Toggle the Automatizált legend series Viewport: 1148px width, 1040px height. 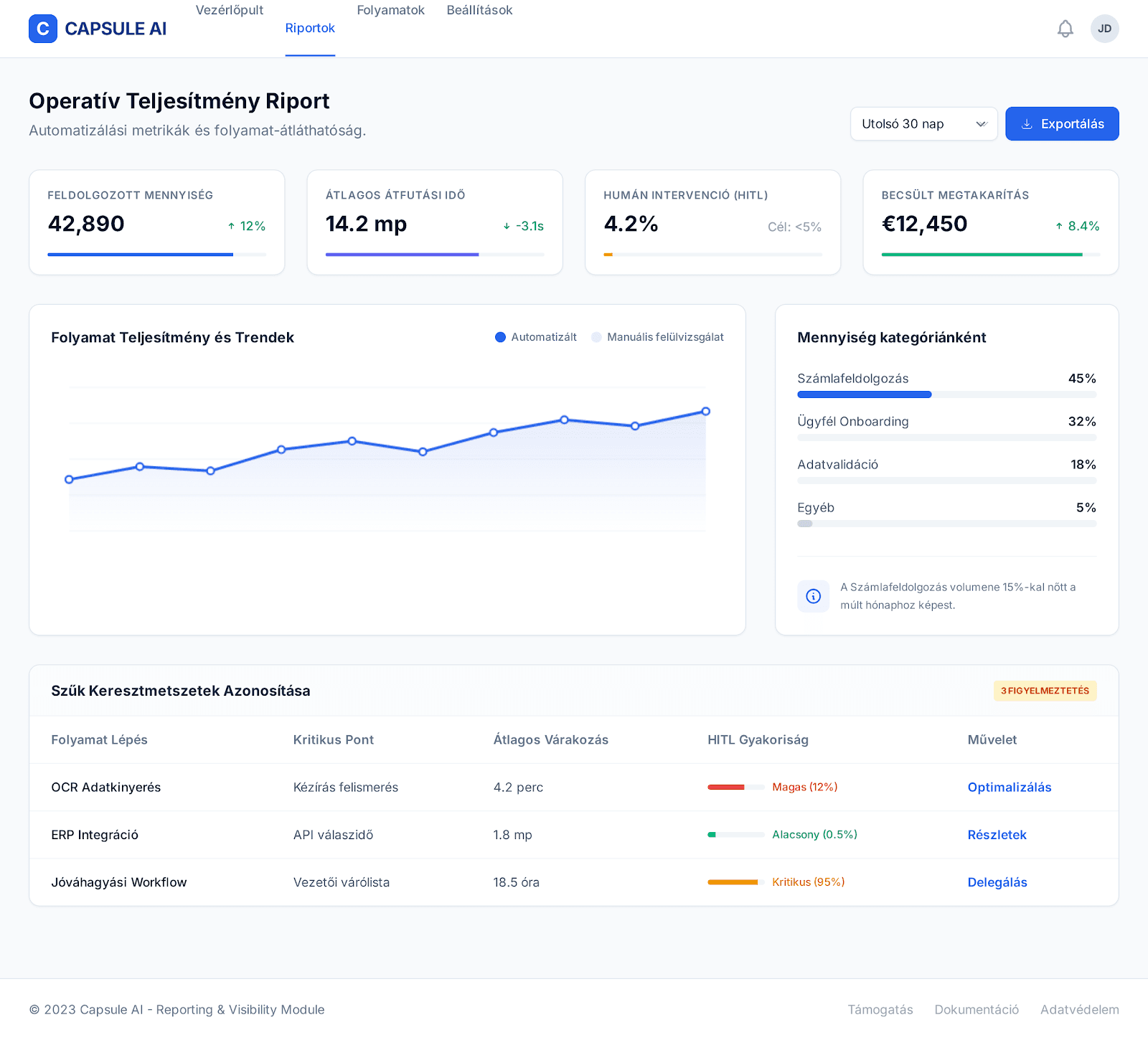536,337
